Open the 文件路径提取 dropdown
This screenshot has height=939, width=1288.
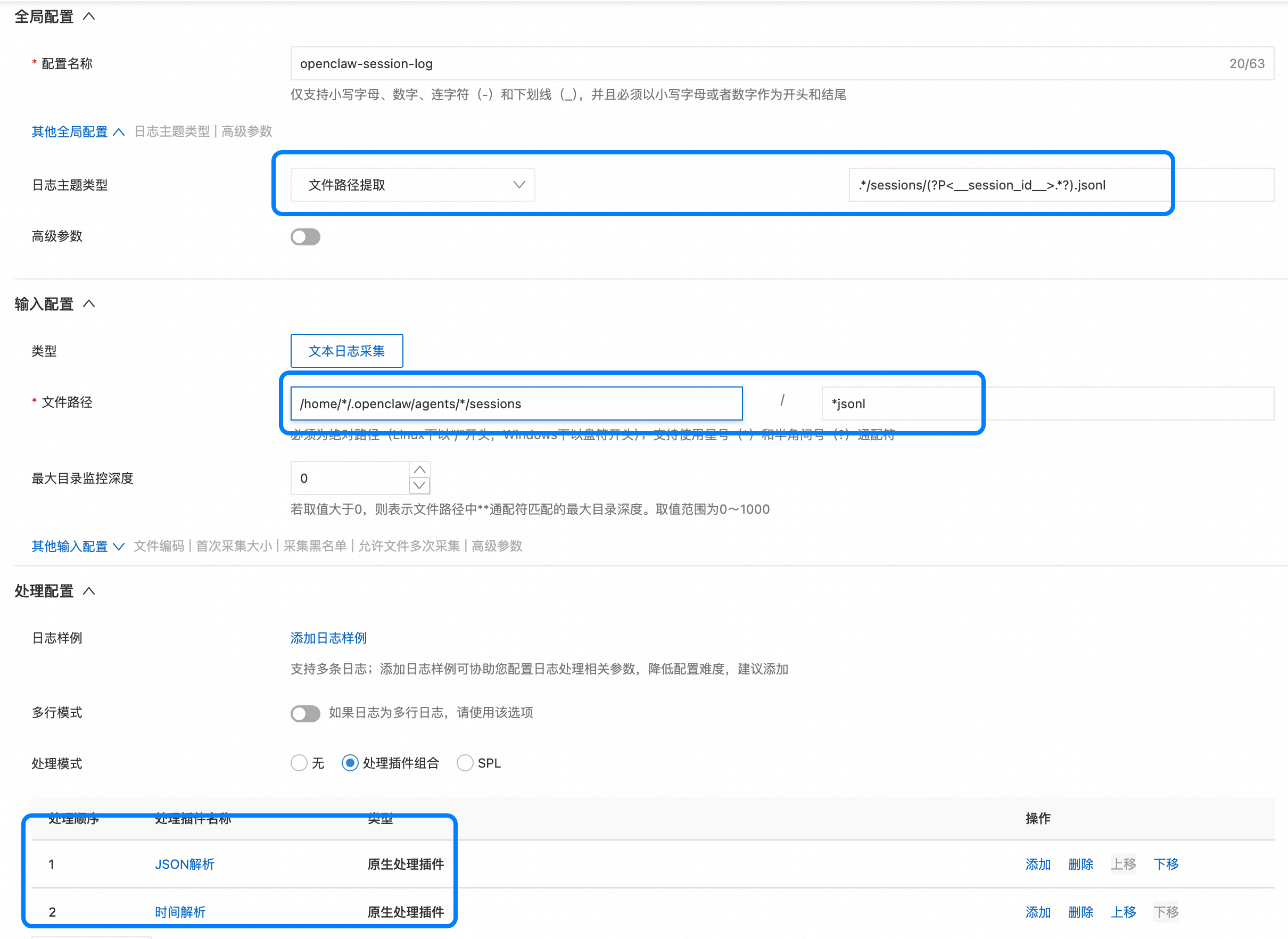point(412,185)
